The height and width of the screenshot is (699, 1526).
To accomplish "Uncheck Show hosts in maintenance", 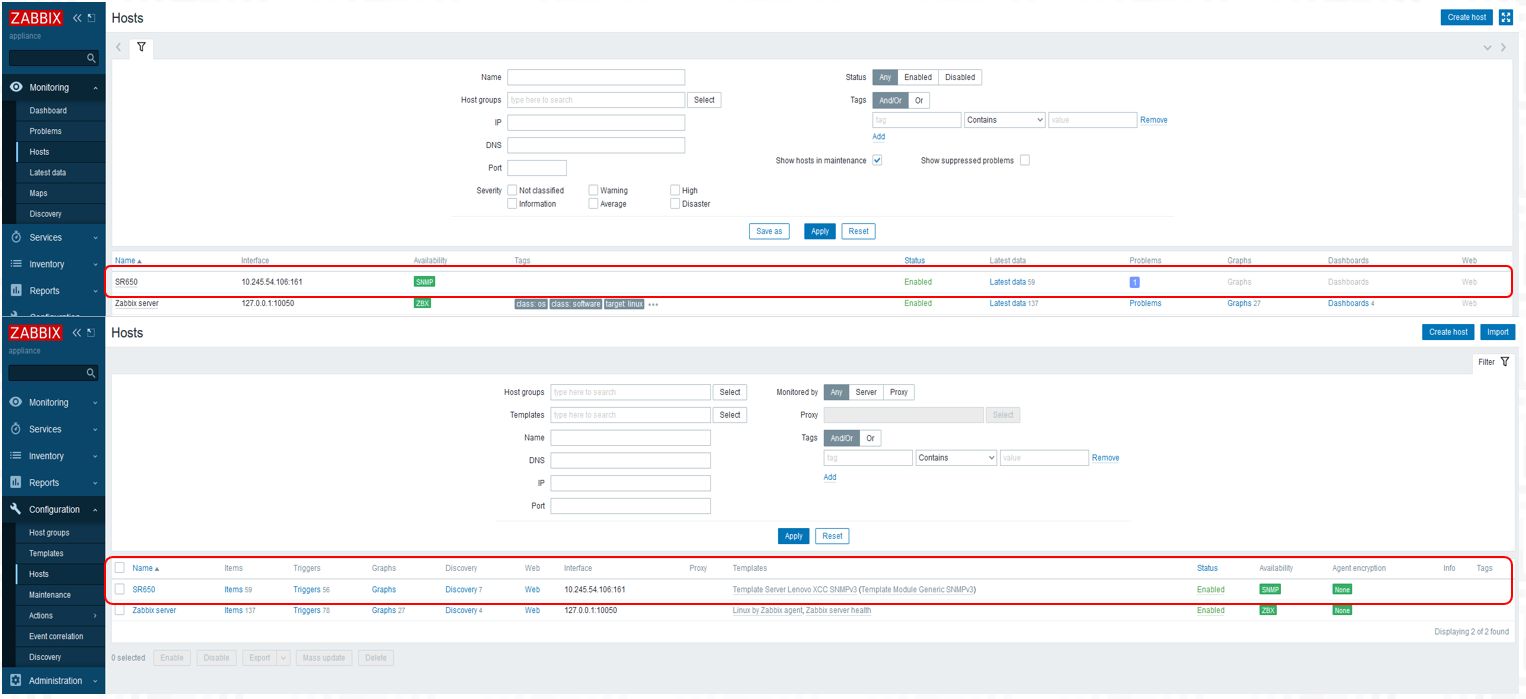I will click(877, 160).
